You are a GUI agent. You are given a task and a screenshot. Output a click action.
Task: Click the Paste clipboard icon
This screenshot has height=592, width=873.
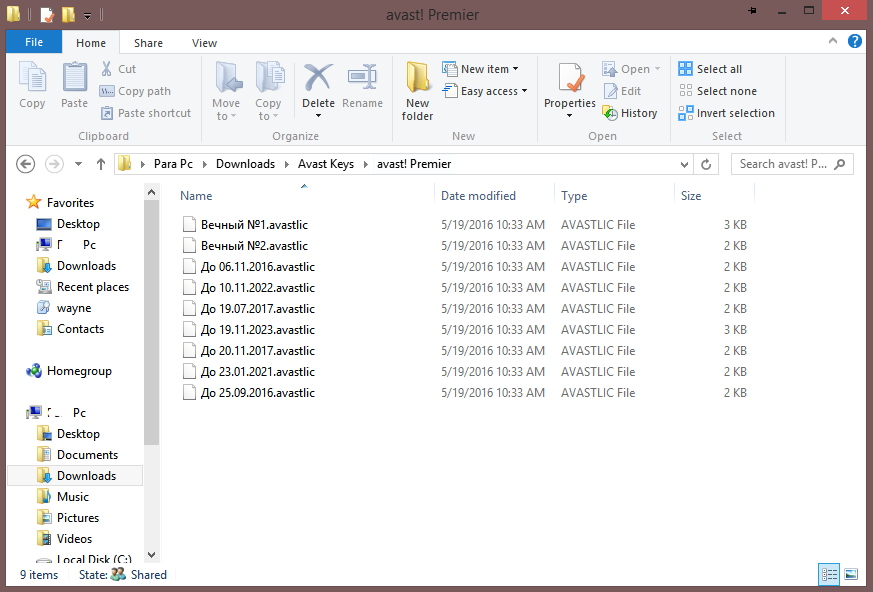75,76
